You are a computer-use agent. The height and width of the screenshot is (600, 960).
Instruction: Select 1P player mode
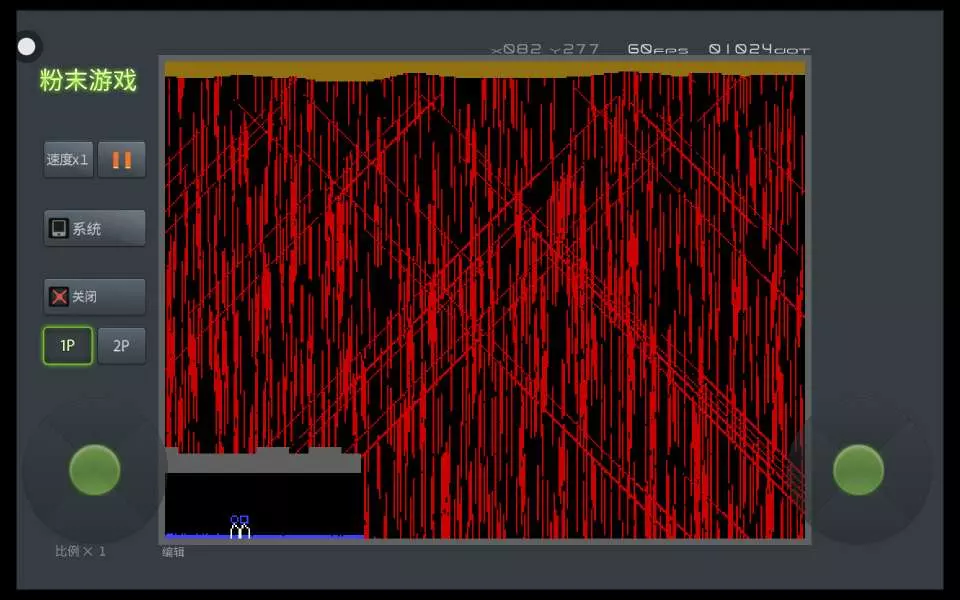click(68, 346)
